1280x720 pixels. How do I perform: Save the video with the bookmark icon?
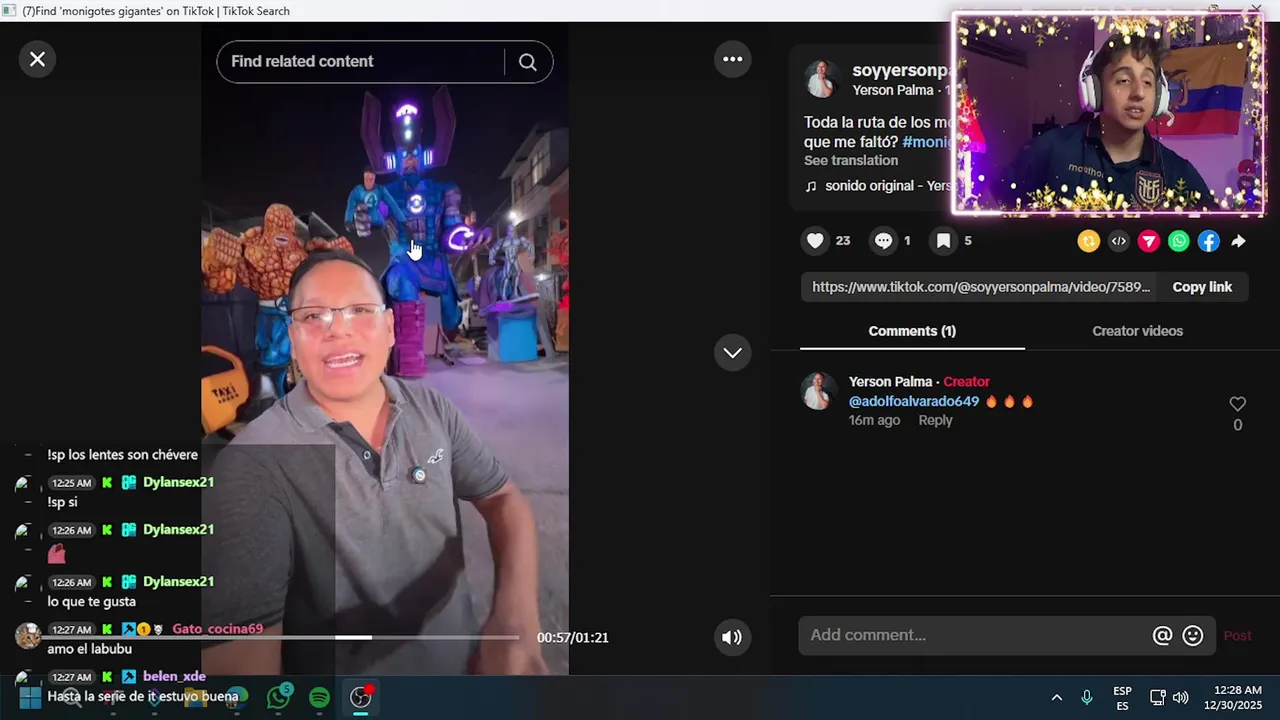[943, 241]
